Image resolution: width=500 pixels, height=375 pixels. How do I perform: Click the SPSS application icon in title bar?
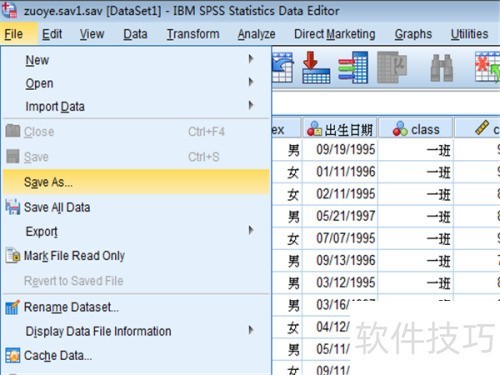click(x=9, y=10)
